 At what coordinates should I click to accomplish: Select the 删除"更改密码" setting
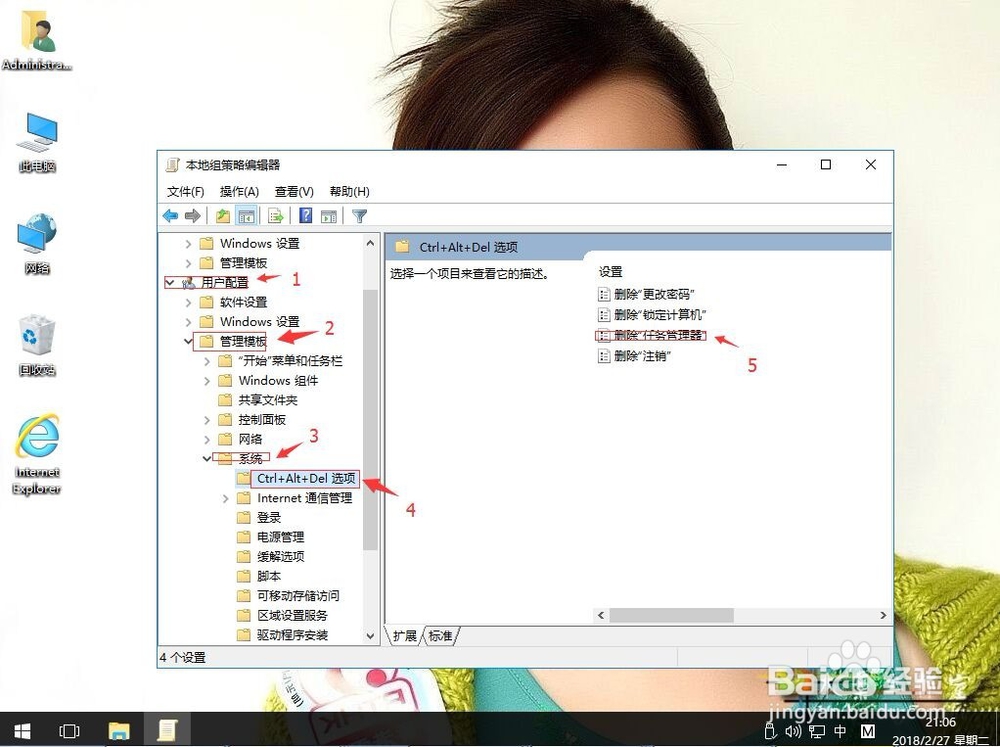pyautogui.click(x=645, y=294)
